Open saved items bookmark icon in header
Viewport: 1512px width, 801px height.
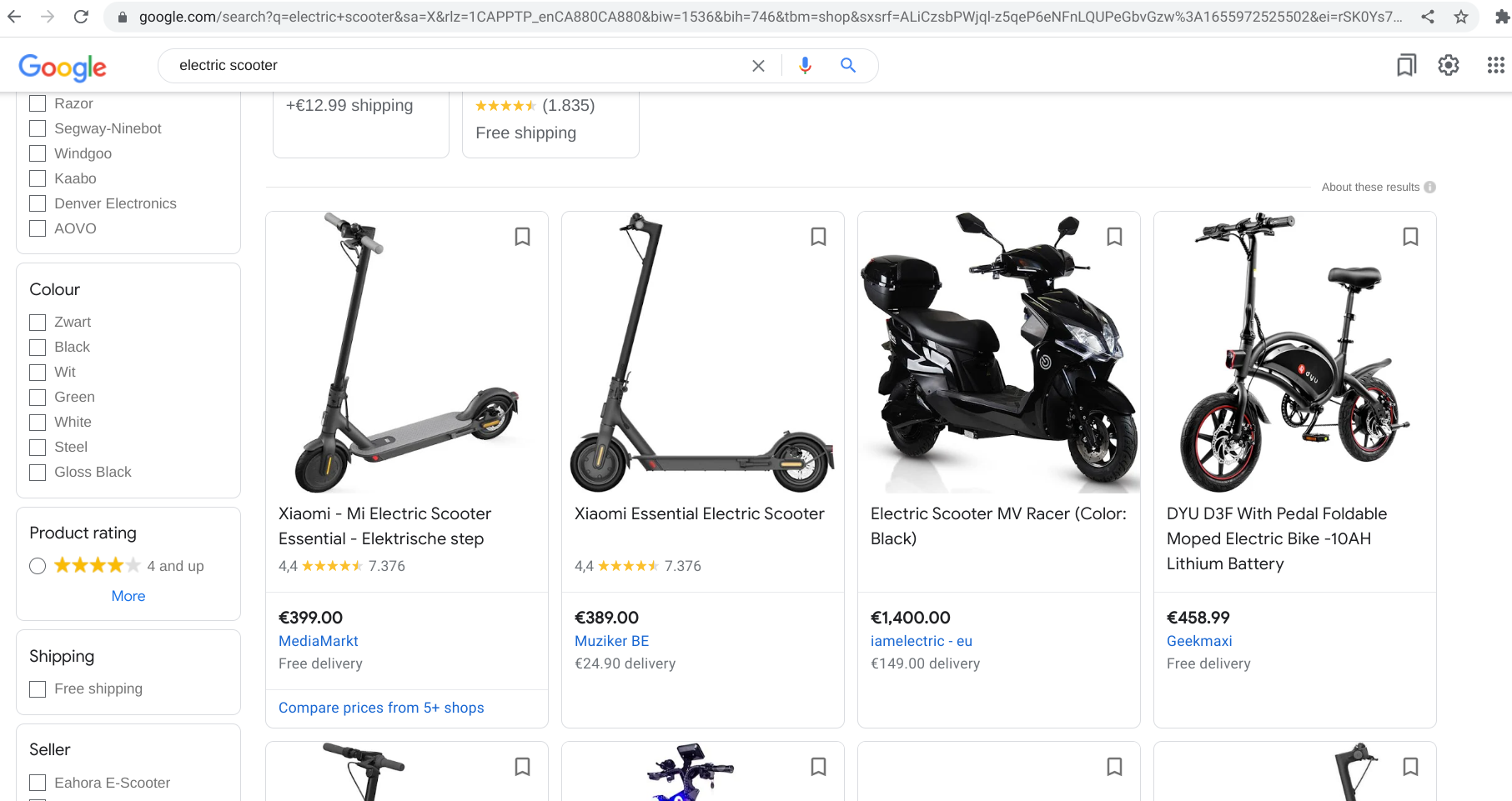tap(1406, 66)
